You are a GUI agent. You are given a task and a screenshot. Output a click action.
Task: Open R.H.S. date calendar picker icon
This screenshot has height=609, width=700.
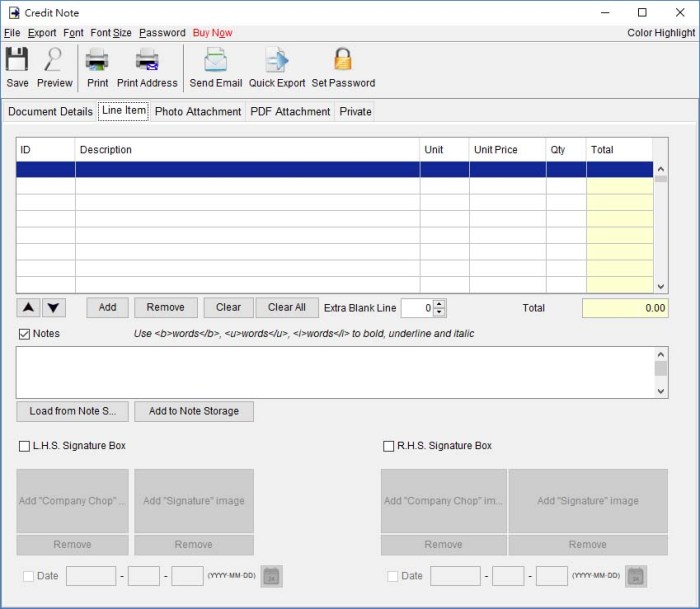636,576
